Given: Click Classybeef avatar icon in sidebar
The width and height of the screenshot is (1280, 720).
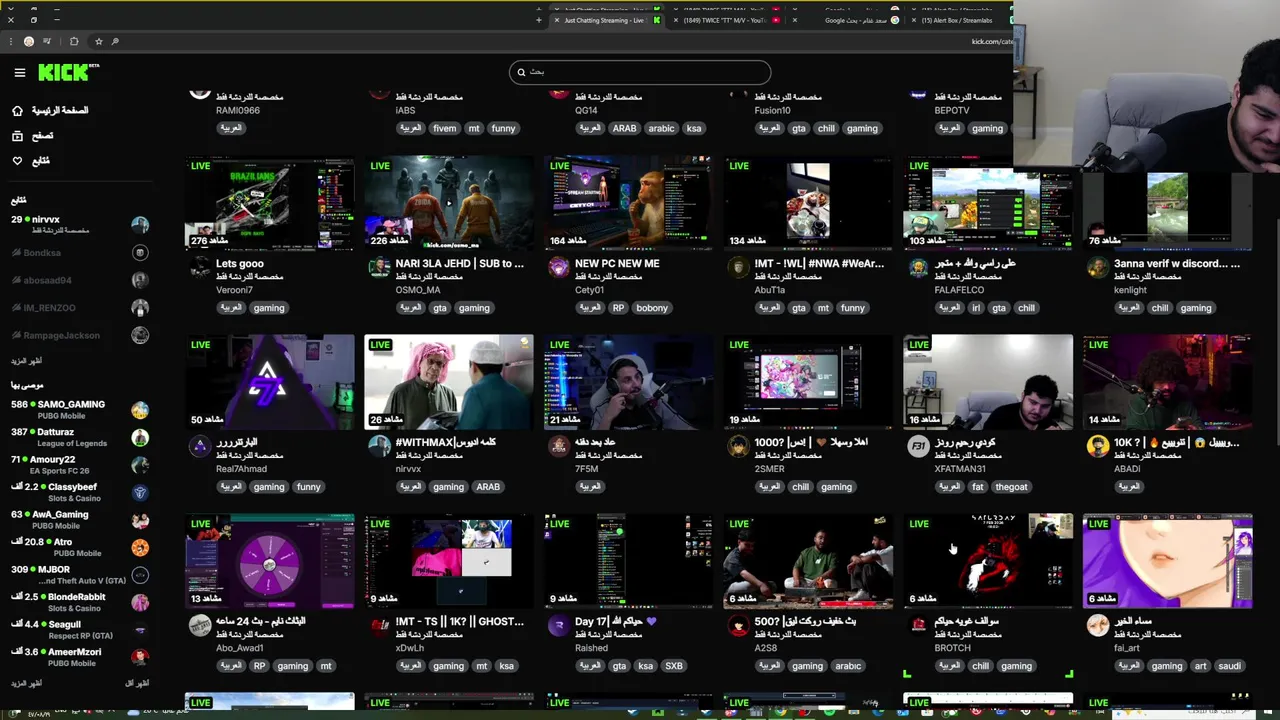Looking at the screenshot, I should click(x=140, y=492).
